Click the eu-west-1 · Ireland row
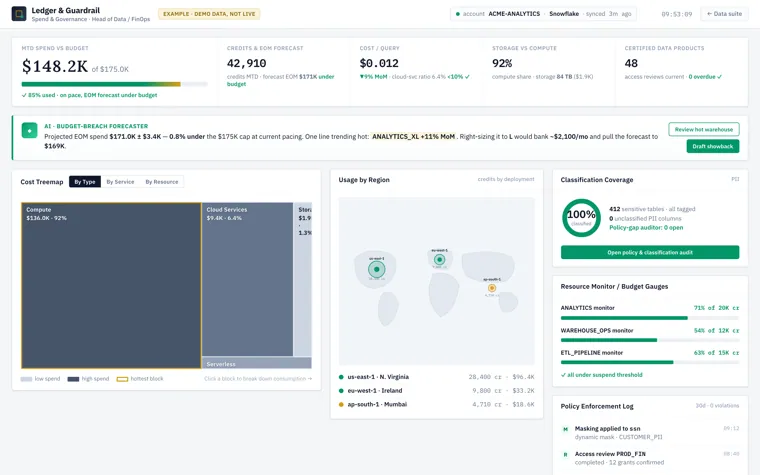 (436, 391)
